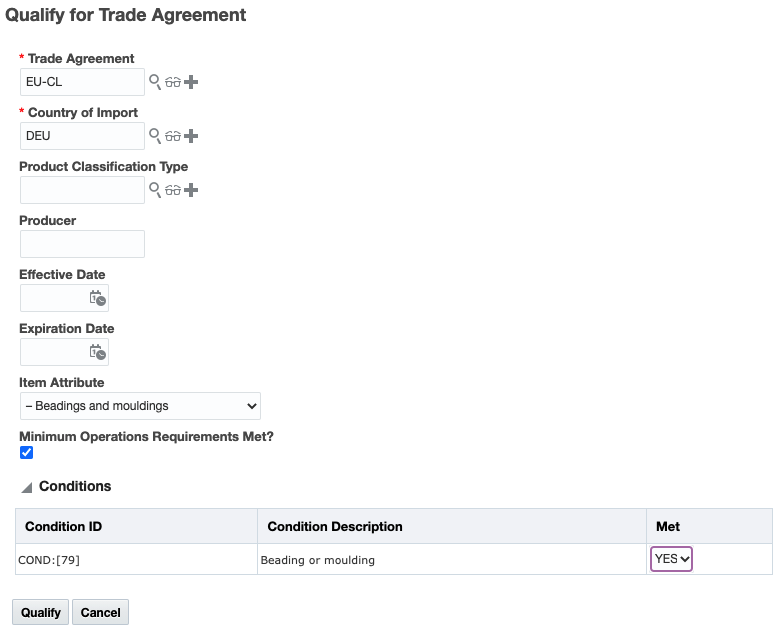Click the Trade Agreement search magnifier icon
This screenshot has height=633, width=781.
[x=155, y=82]
